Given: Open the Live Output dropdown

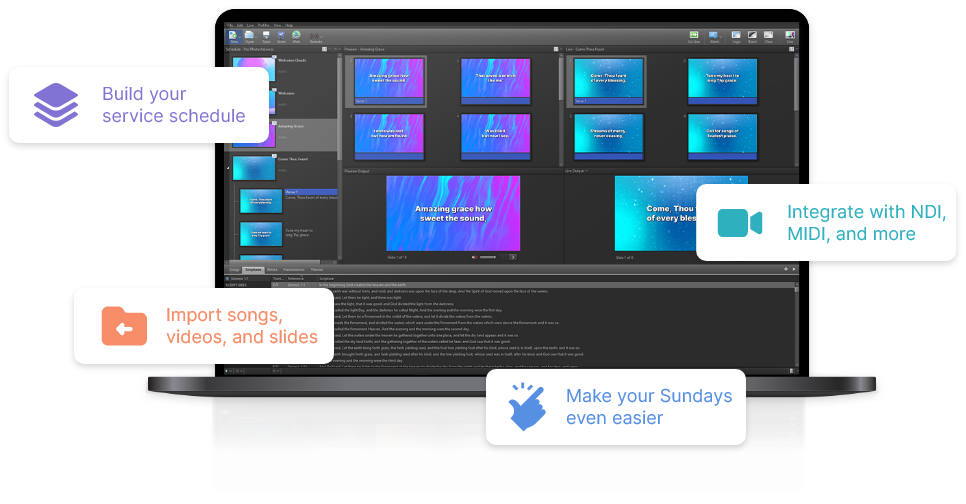Looking at the screenshot, I should (577, 171).
